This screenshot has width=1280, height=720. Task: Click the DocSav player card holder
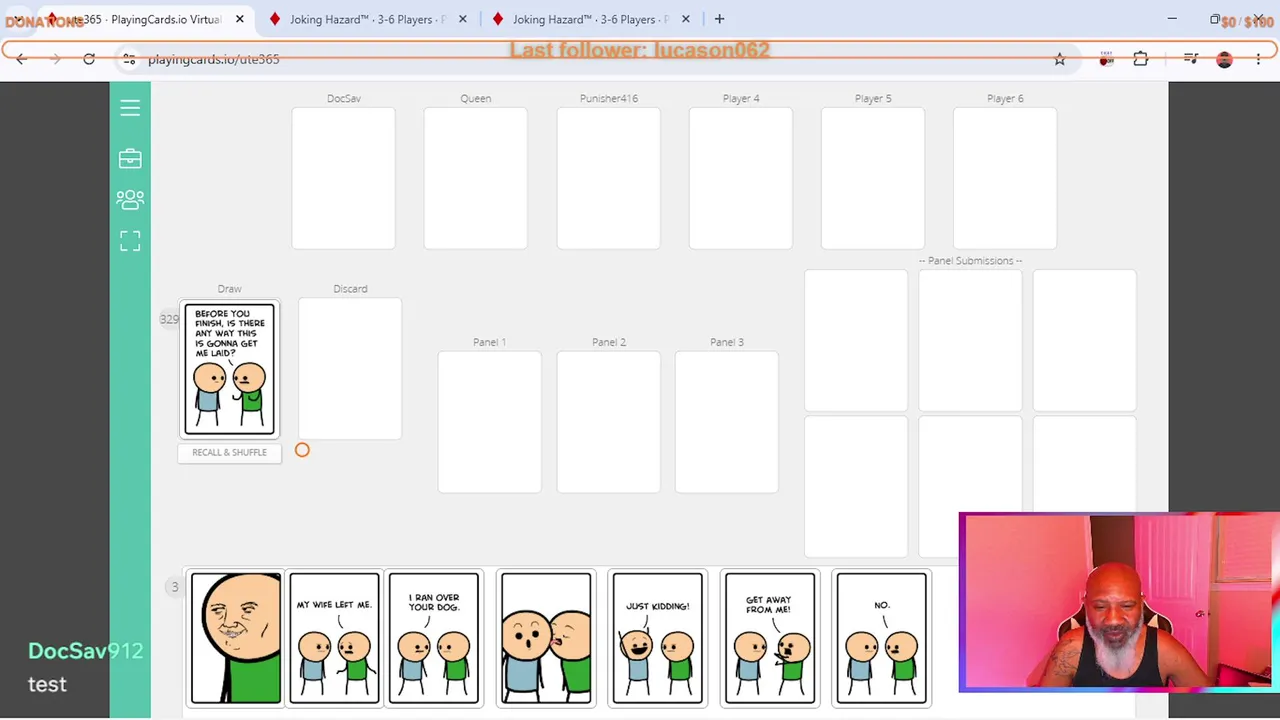pos(344,178)
